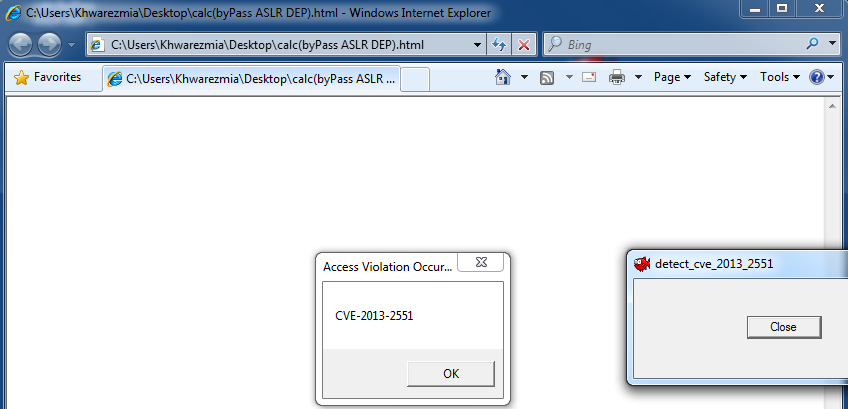Click the RSS Feeds icon
This screenshot has height=409, width=848.
(x=547, y=78)
